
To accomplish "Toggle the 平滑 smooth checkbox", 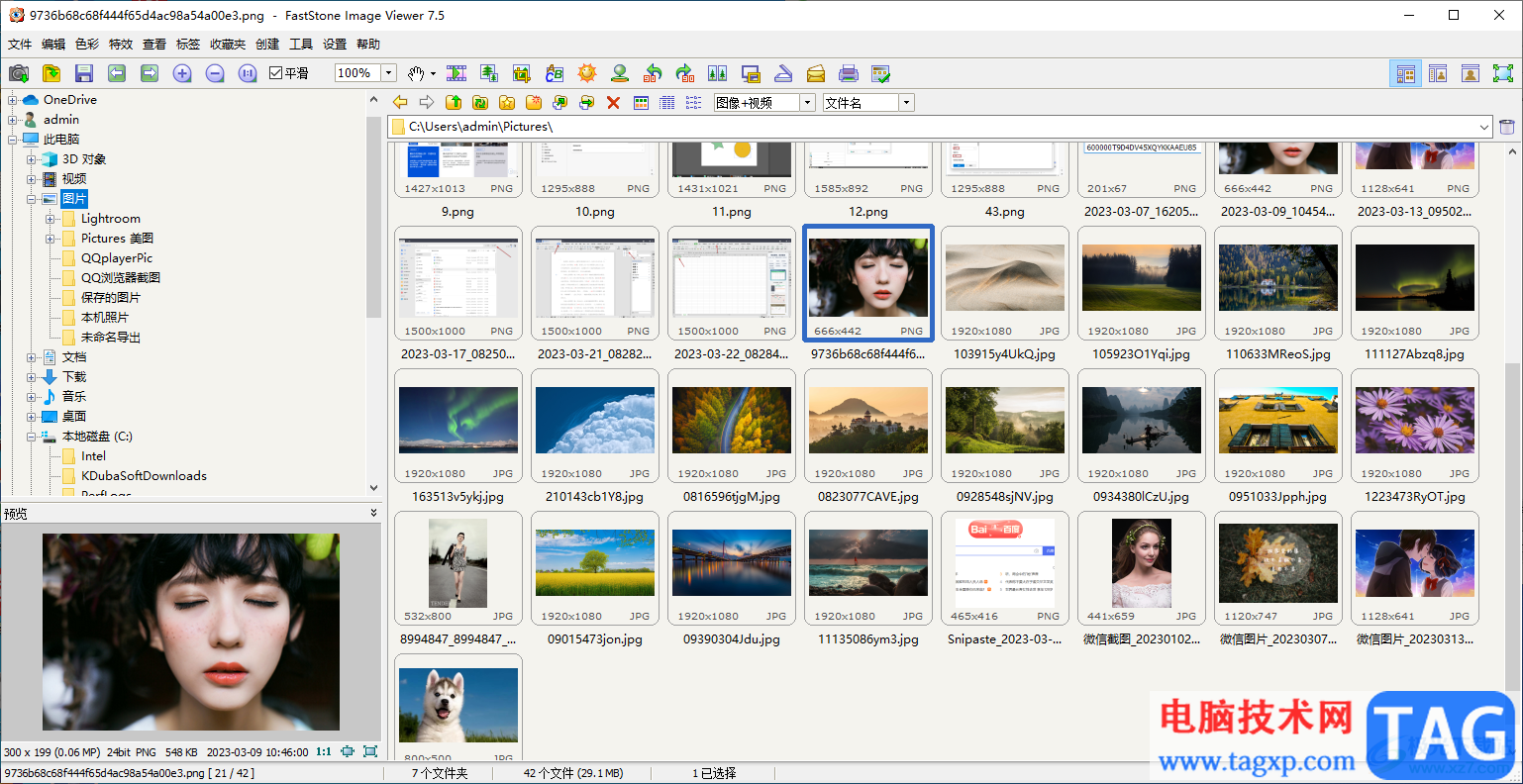I will (x=276, y=73).
